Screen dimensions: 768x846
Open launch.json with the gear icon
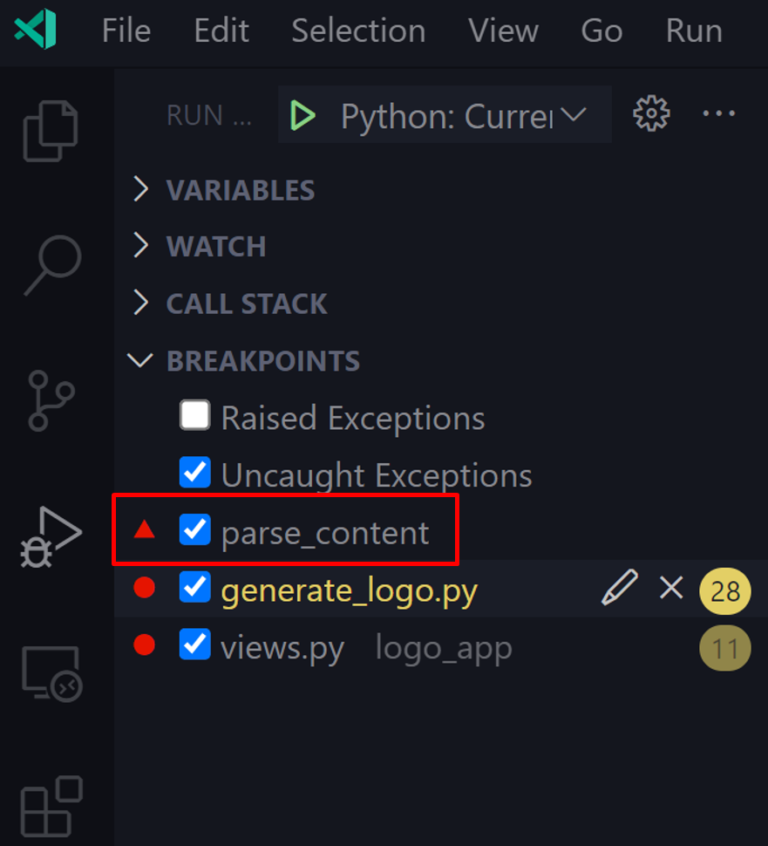coord(651,115)
